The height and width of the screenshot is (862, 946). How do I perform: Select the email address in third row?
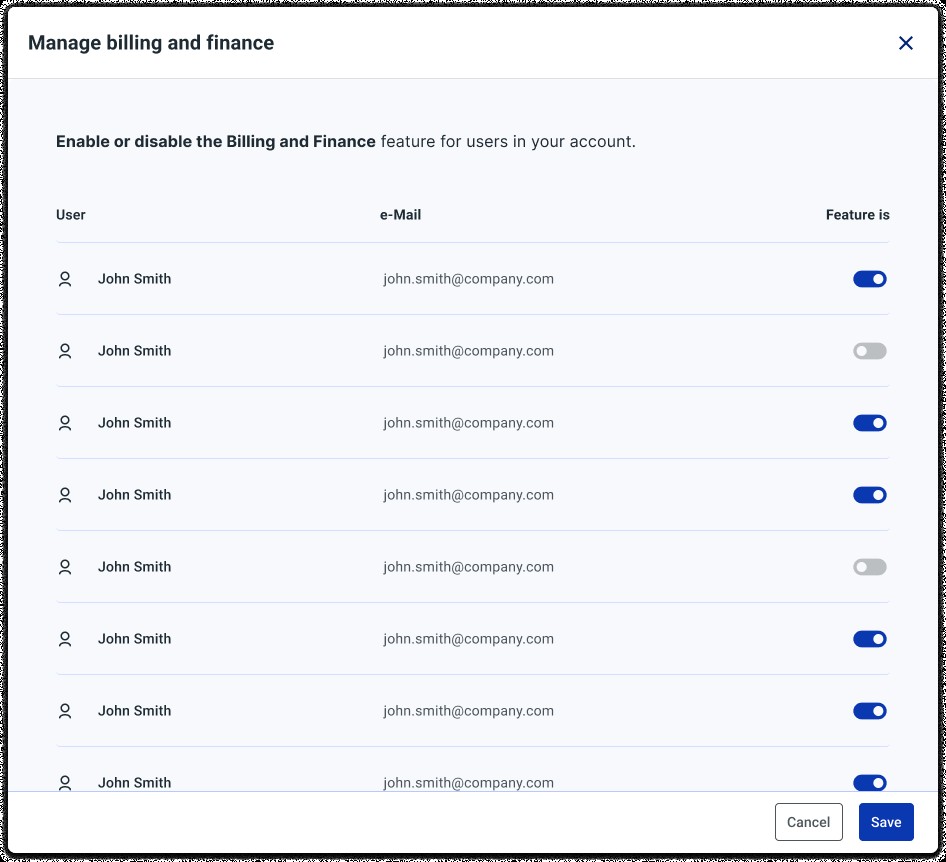468,423
